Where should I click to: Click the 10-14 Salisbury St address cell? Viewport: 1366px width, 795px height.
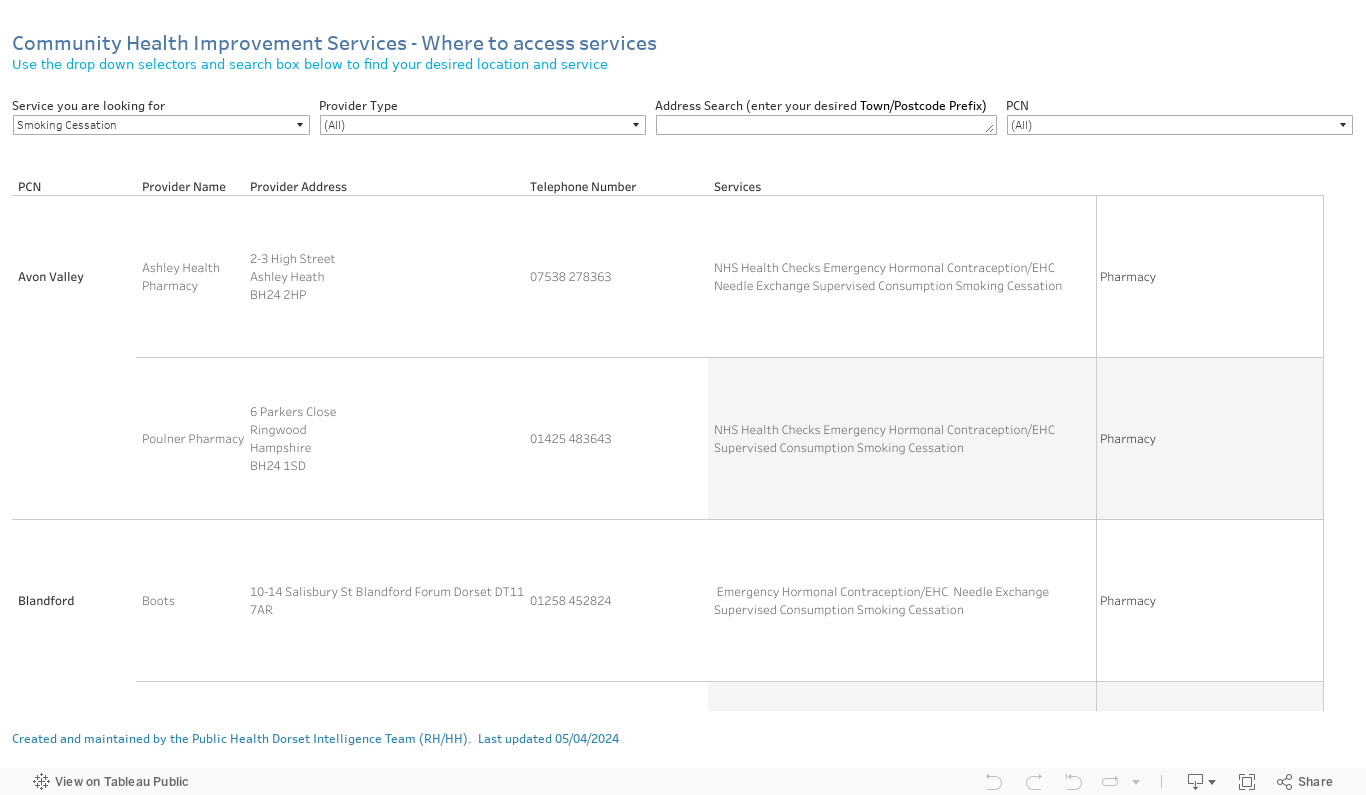387,601
